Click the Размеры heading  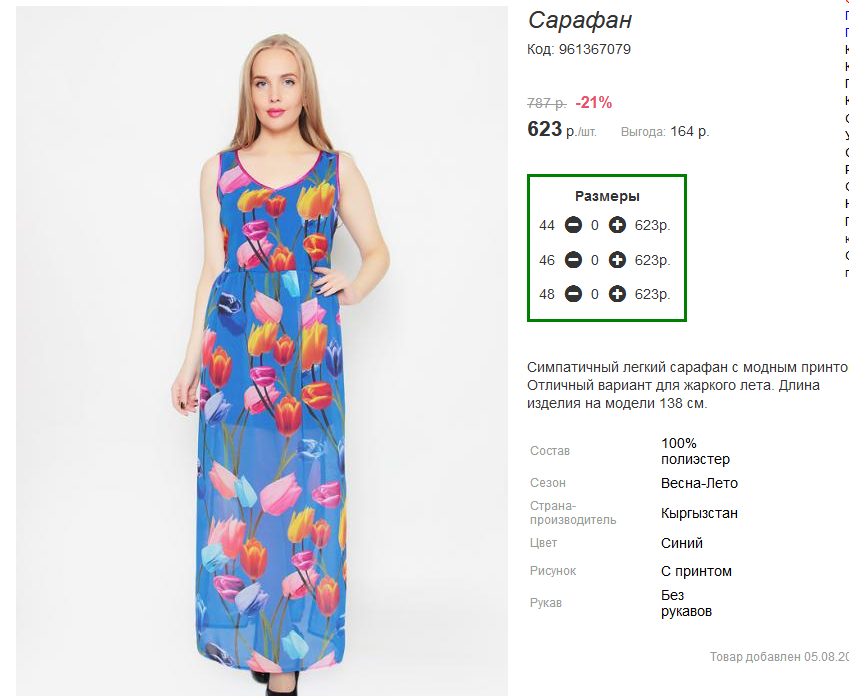pos(607,196)
